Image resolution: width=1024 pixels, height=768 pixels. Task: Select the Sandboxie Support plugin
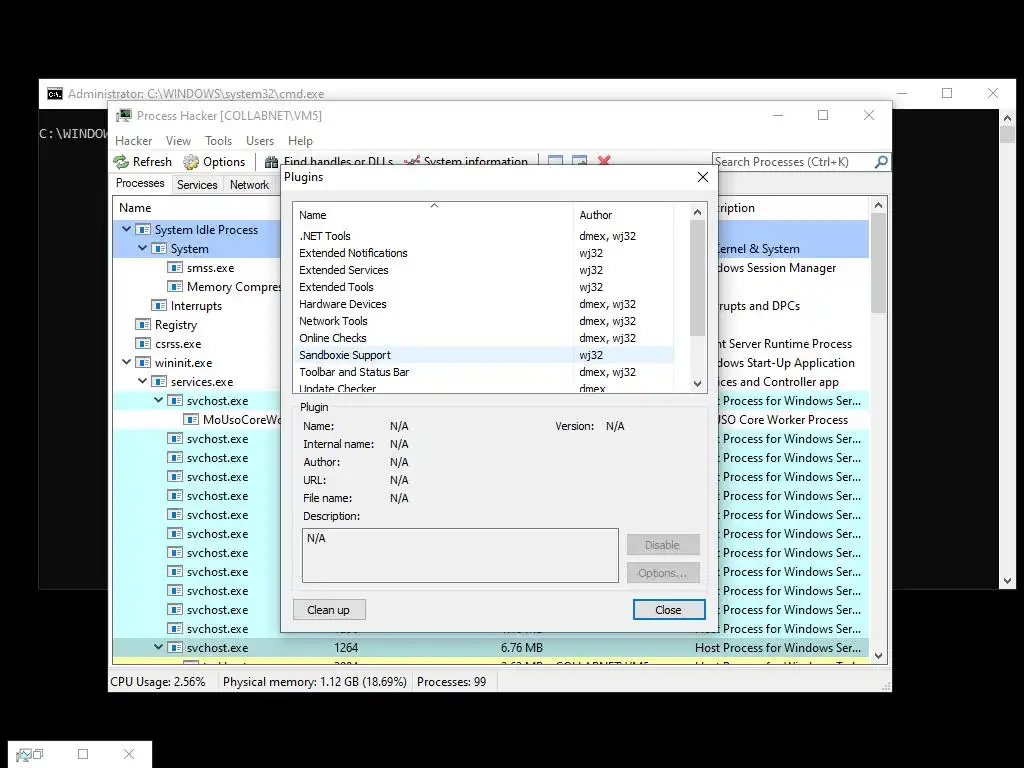(x=483, y=355)
